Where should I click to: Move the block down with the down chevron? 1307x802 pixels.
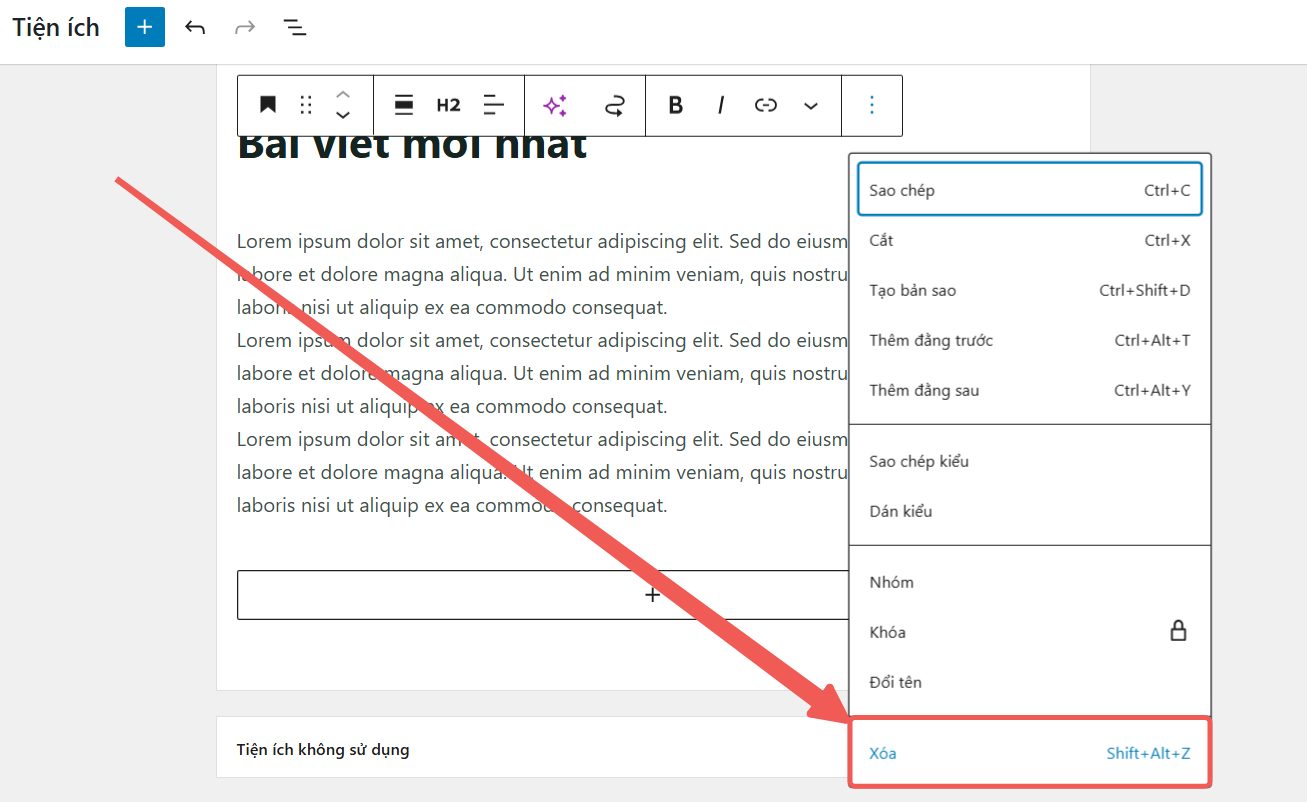[x=342, y=116]
